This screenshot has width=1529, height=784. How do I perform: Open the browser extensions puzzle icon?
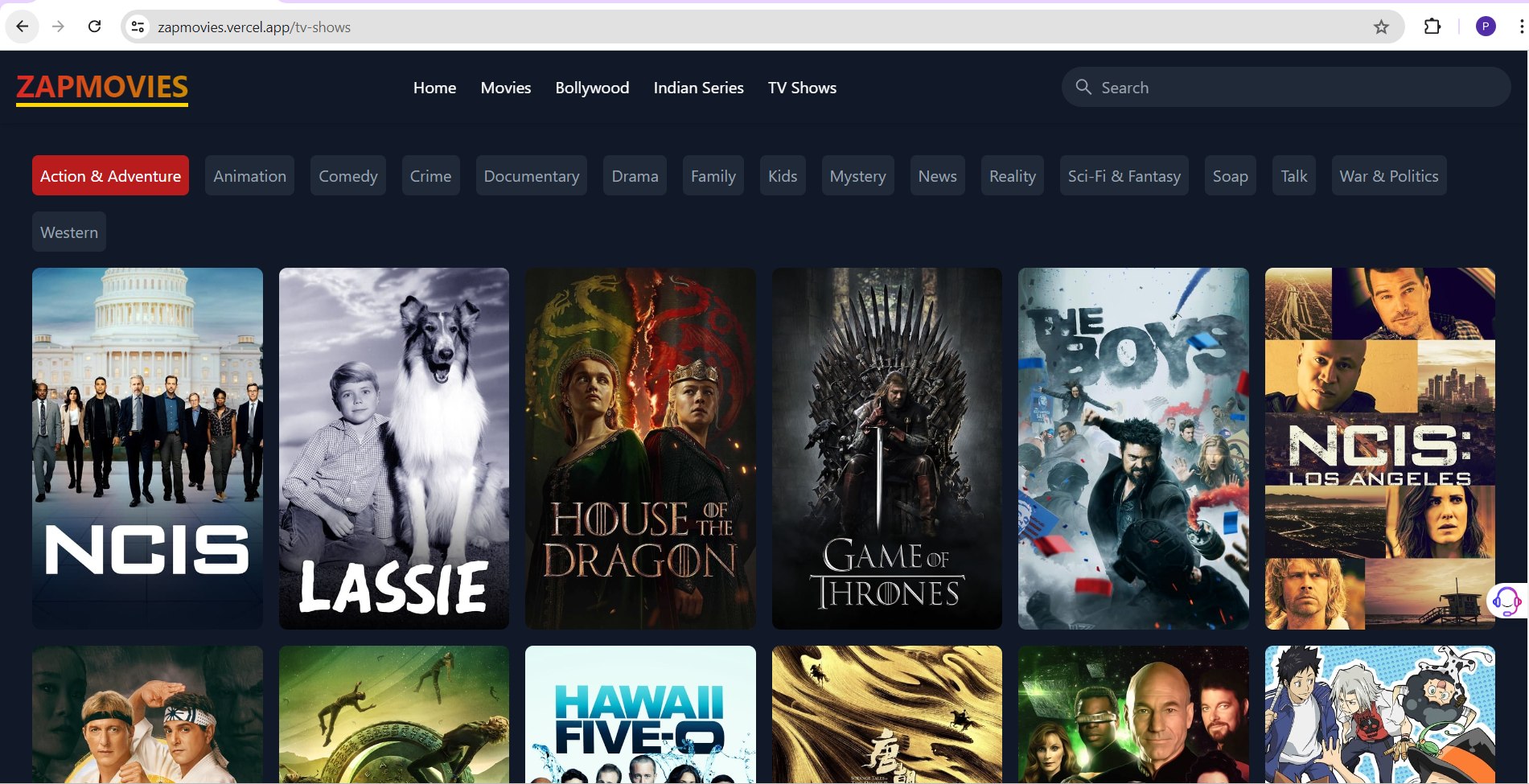1432,27
